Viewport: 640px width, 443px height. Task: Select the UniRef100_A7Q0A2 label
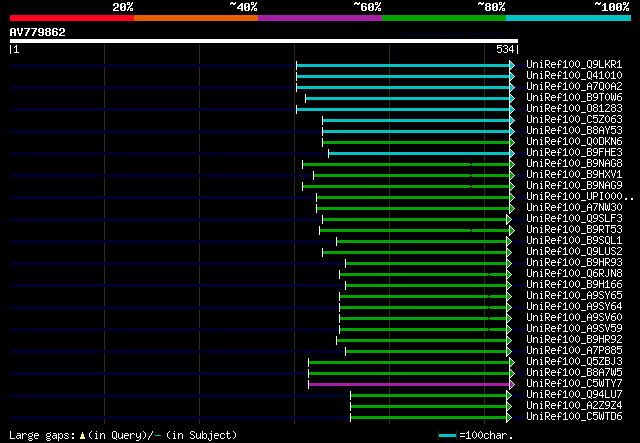(574, 87)
